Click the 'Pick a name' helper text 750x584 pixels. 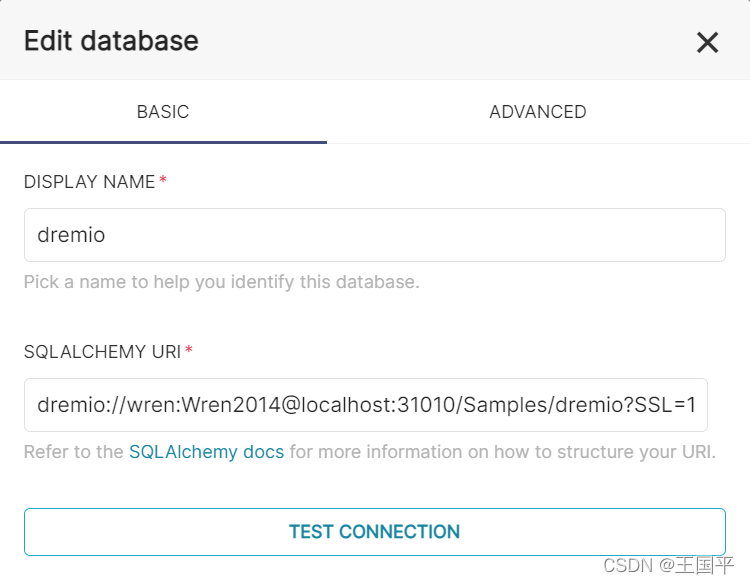tap(221, 282)
